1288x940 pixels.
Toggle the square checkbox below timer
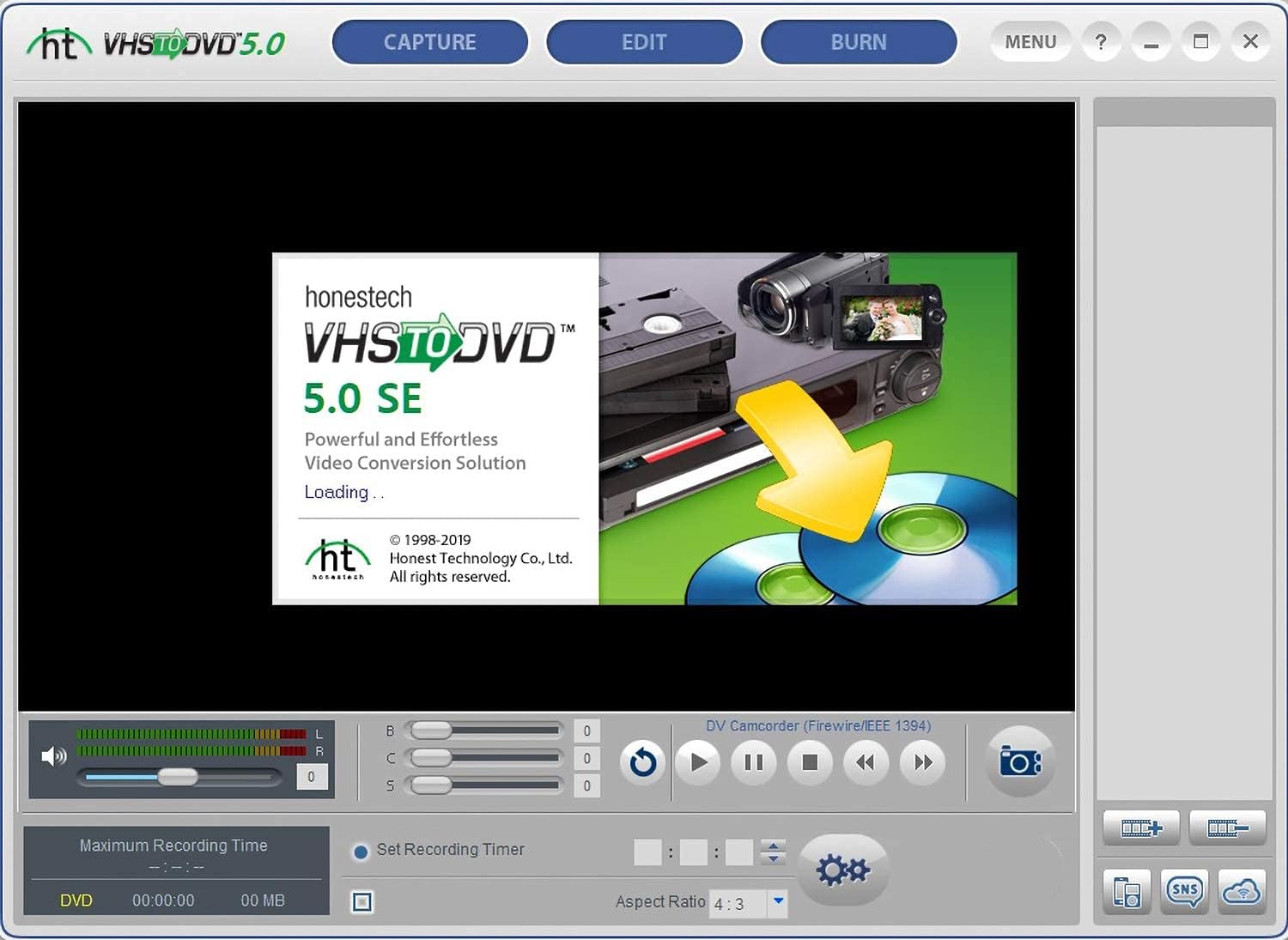[x=362, y=902]
